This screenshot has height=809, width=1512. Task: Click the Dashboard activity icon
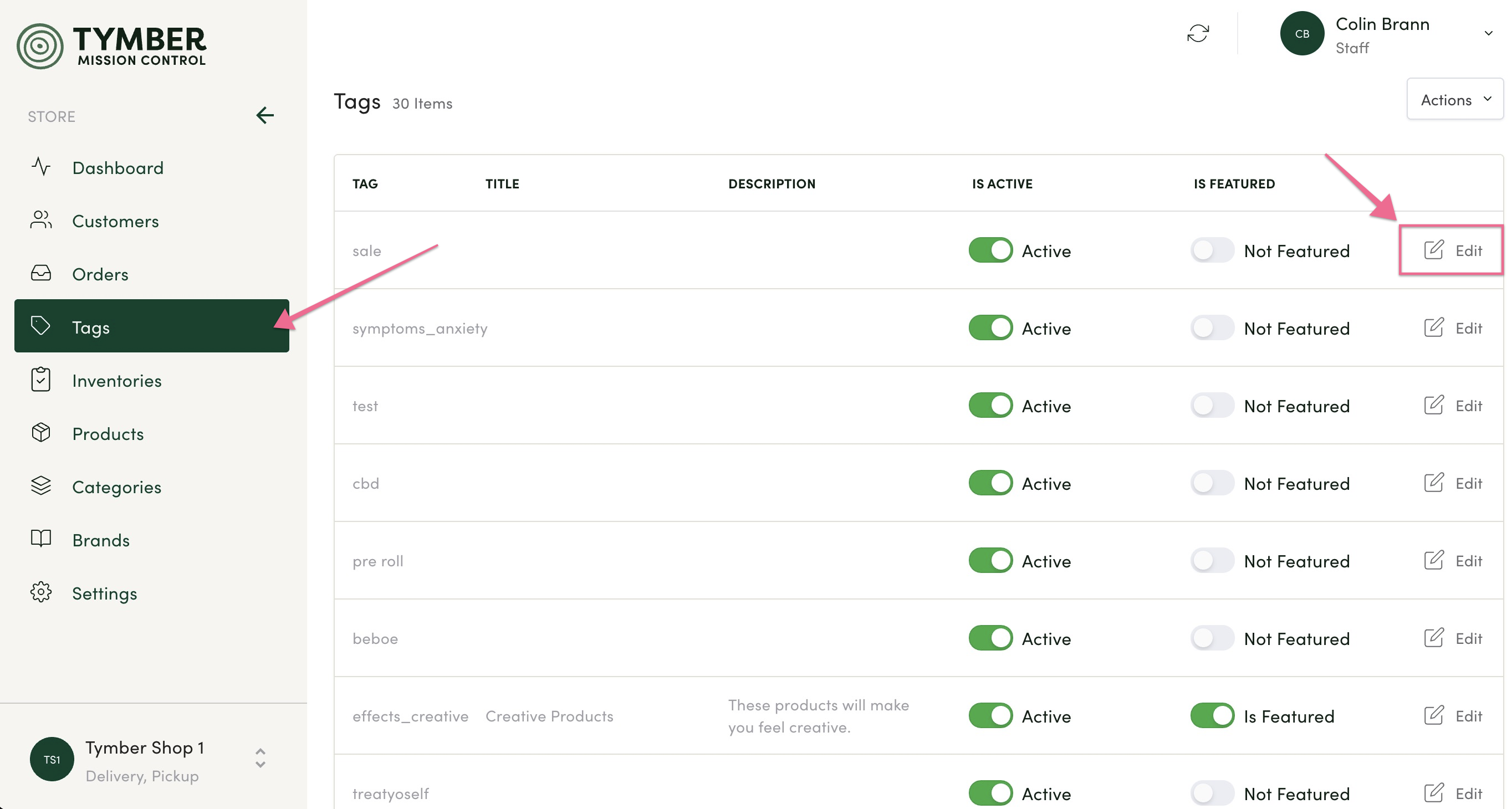(x=41, y=167)
